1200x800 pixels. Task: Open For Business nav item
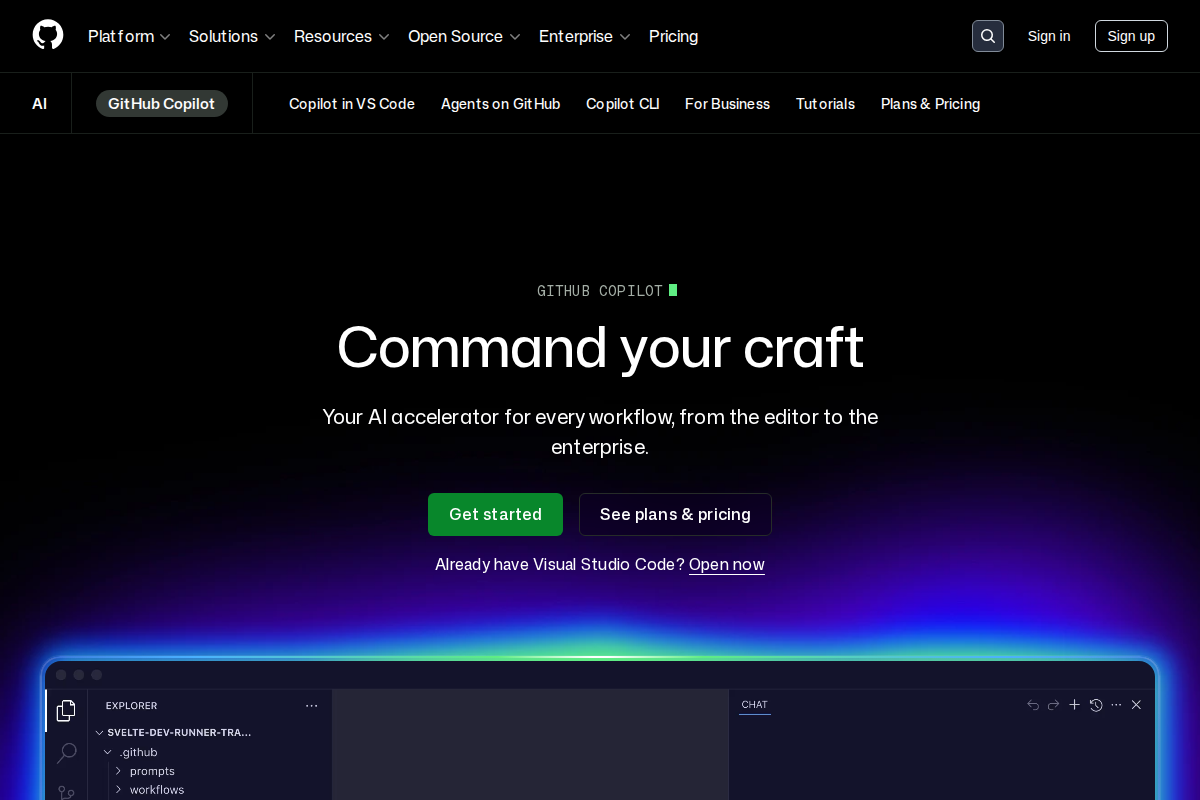click(x=727, y=104)
